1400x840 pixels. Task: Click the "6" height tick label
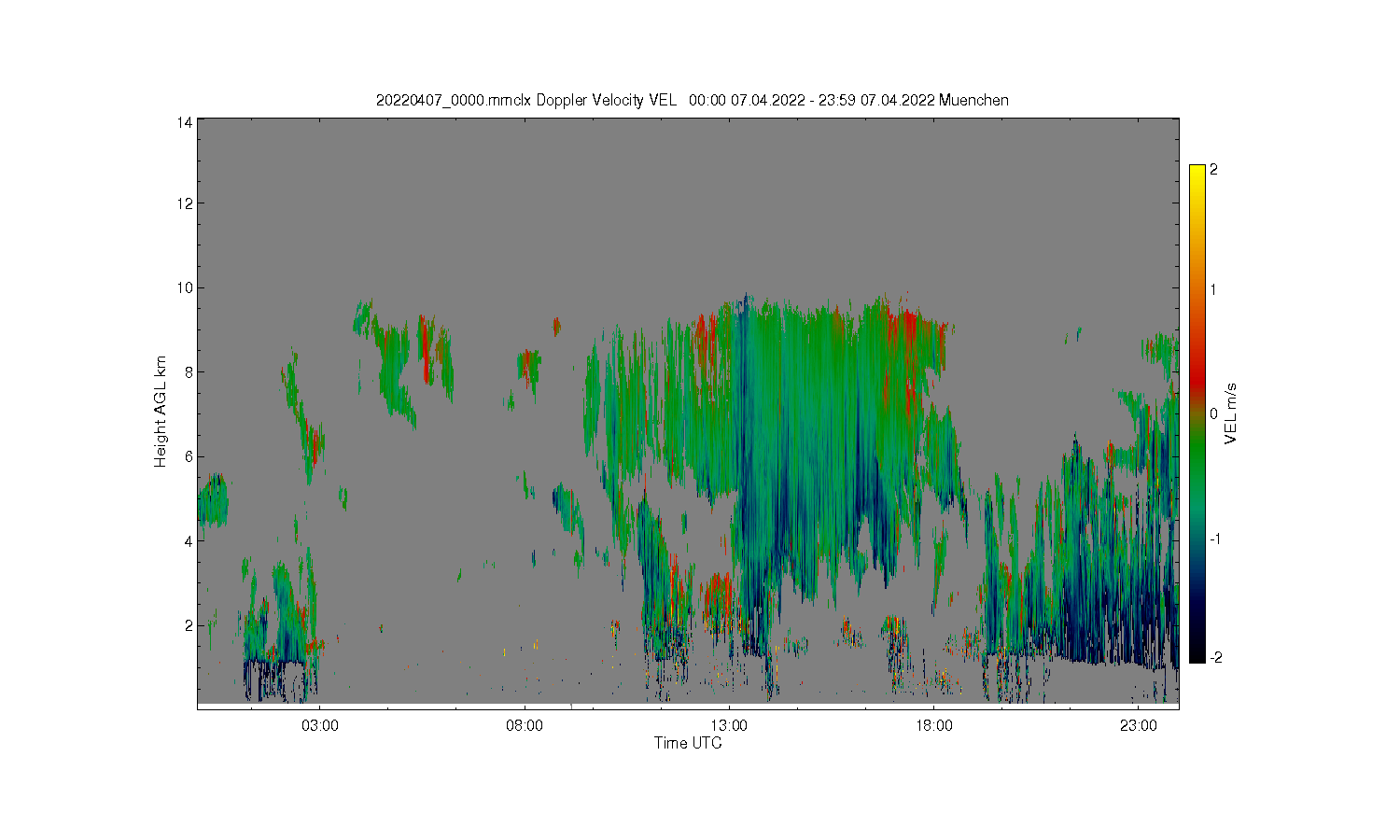pos(189,456)
